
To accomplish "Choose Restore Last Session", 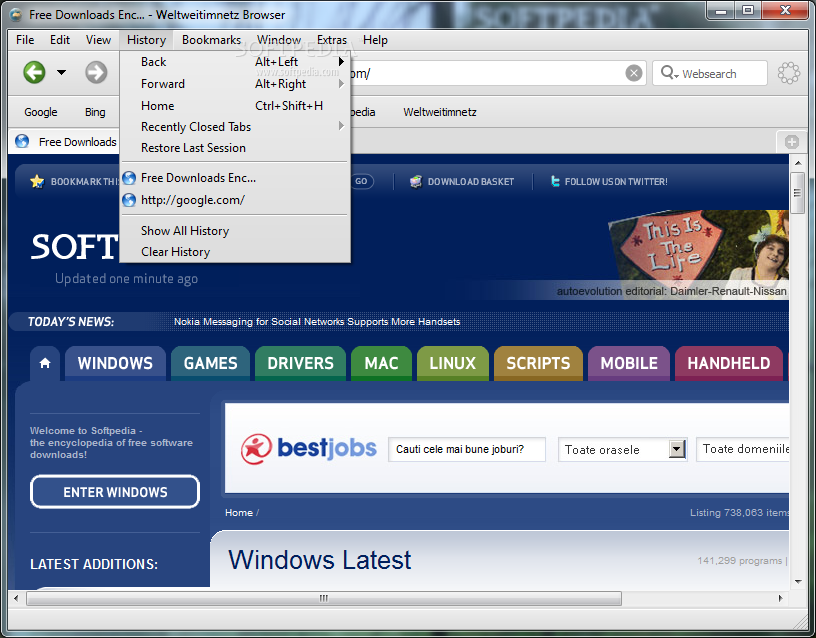I will [x=235, y=148].
